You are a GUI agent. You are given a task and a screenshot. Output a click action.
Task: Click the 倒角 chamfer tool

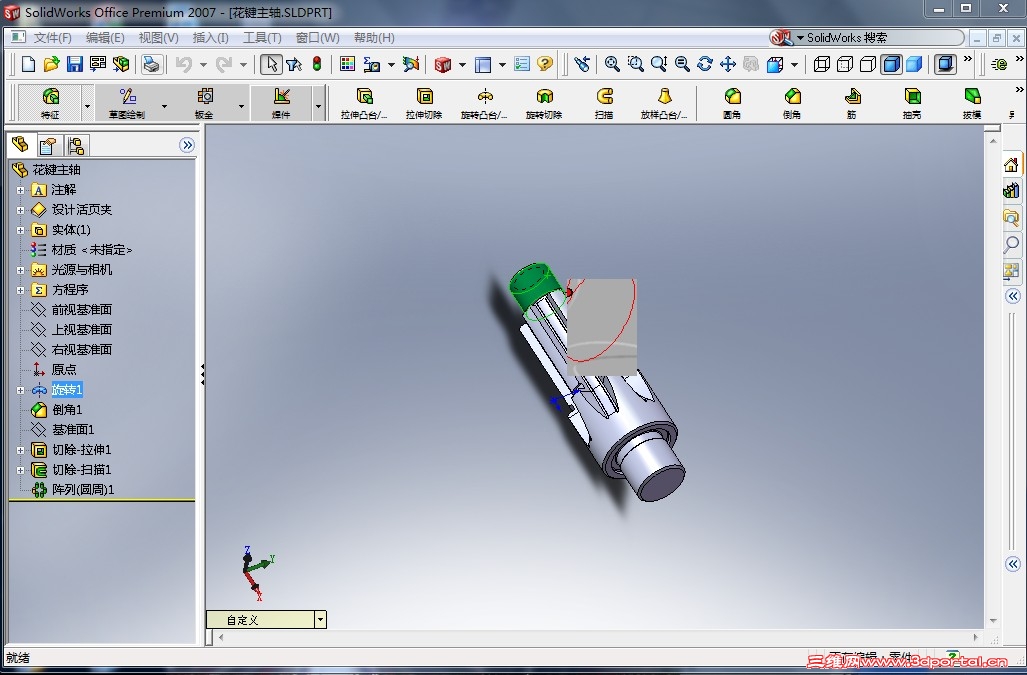click(x=792, y=103)
